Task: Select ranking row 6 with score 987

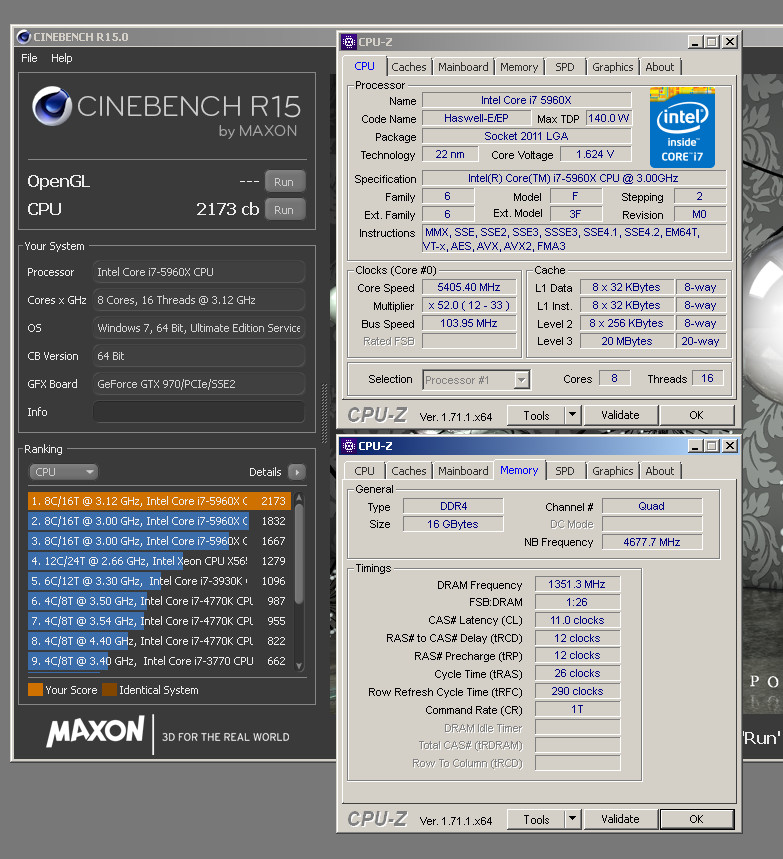Action: click(x=159, y=601)
